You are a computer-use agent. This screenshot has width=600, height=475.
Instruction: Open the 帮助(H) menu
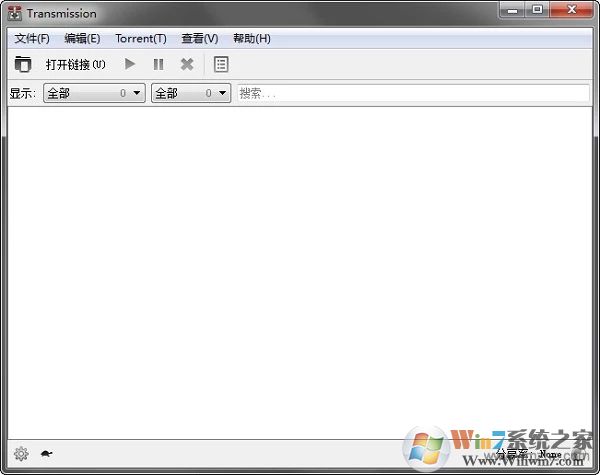pyautogui.click(x=252, y=39)
